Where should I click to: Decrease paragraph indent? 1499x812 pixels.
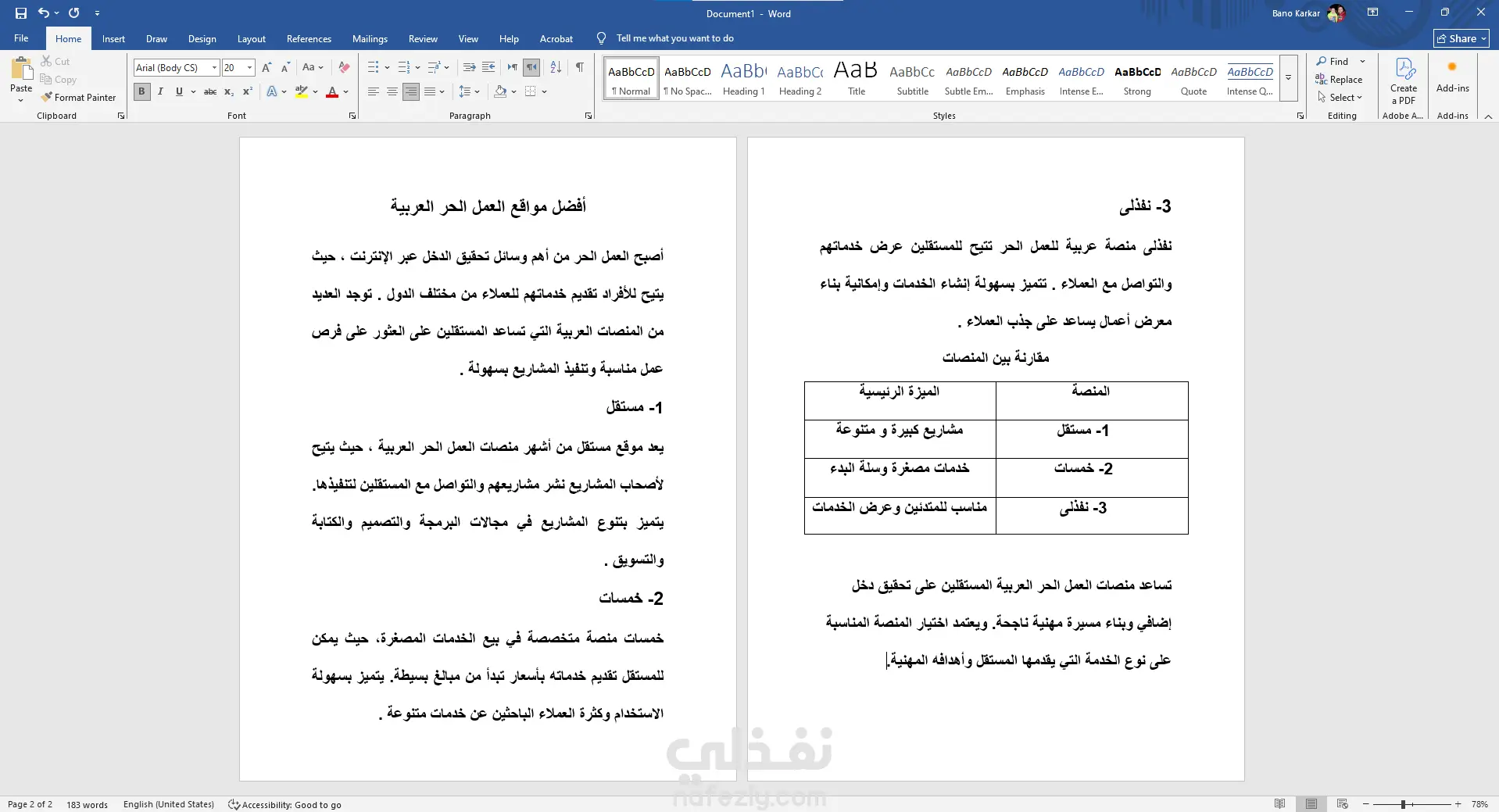click(469, 68)
